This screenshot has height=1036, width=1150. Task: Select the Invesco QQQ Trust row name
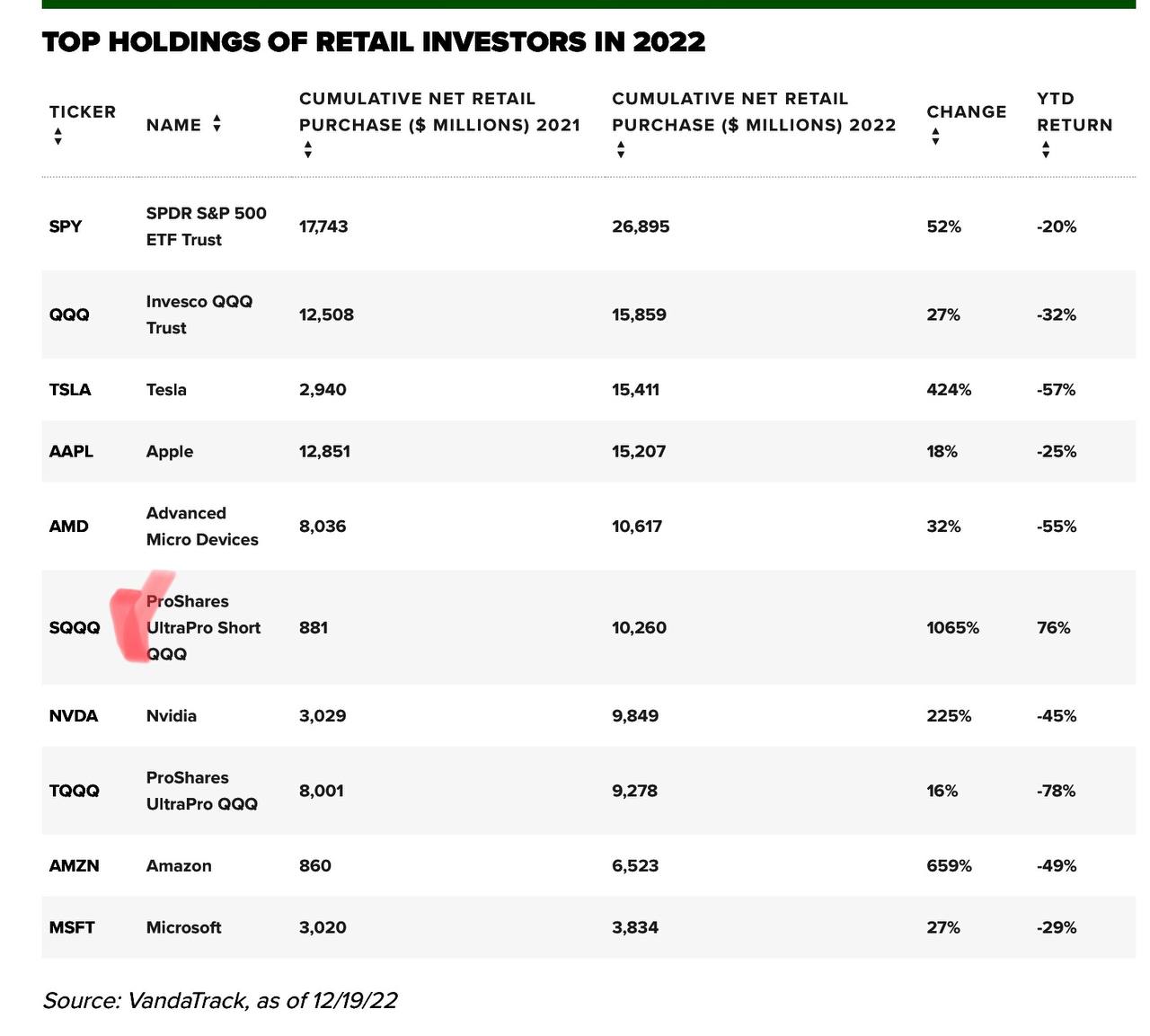click(199, 314)
